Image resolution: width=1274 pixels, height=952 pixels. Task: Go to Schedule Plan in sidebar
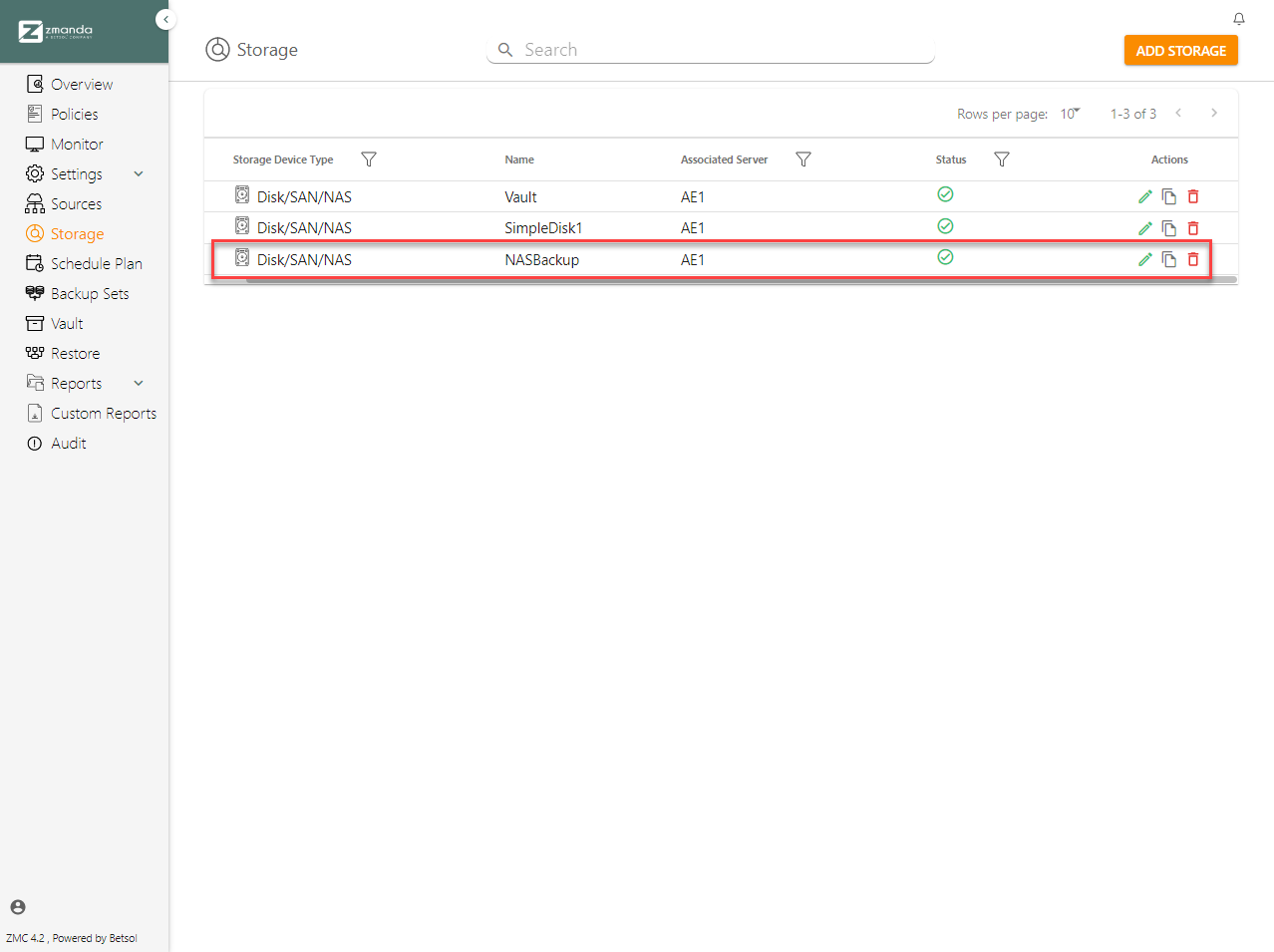click(x=96, y=264)
